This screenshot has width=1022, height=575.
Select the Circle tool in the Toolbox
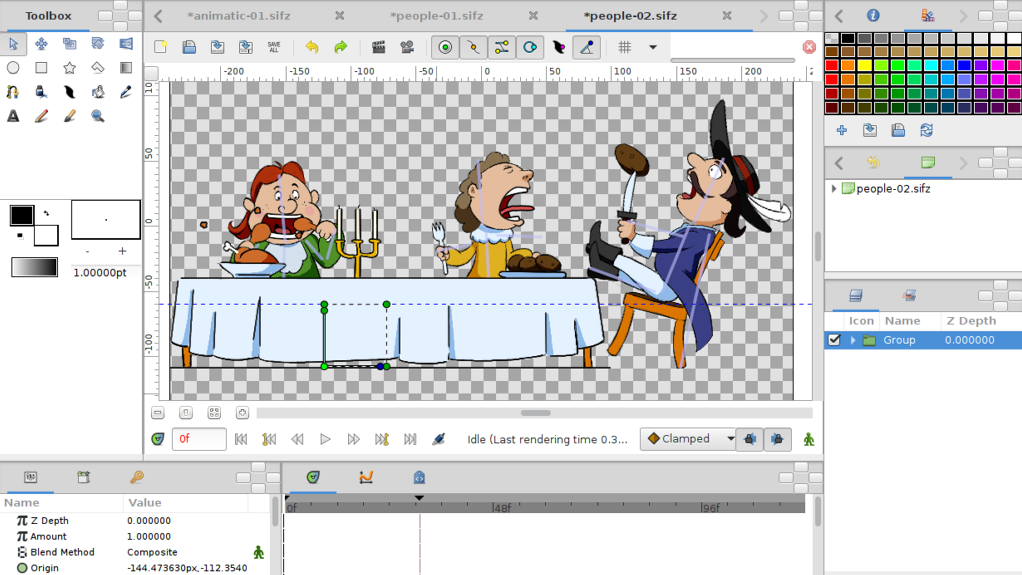tap(13, 68)
